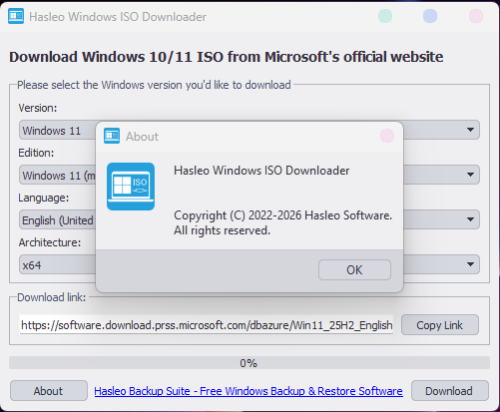Screen dimensions: 500x412
Task: Click OK in the About dialog
Action: click(x=354, y=270)
